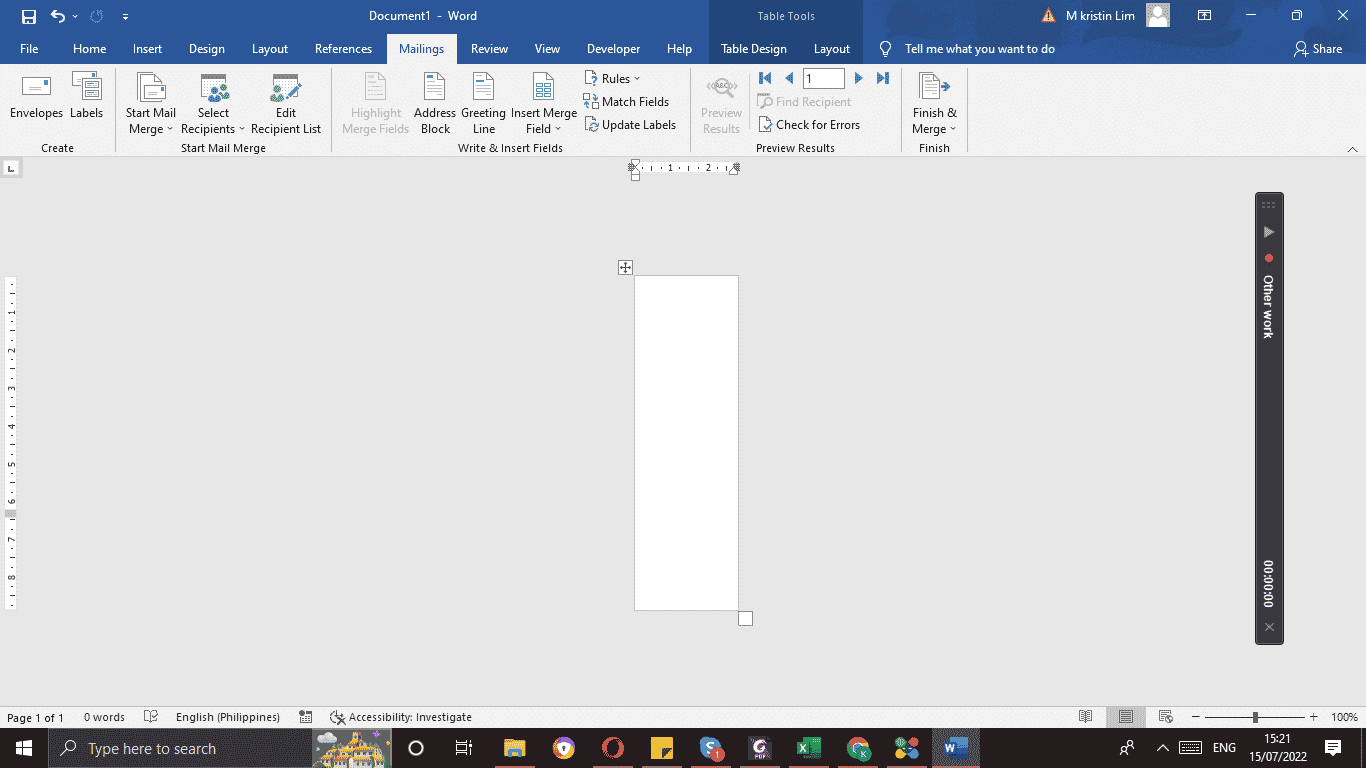Click the record number input field
The height and width of the screenshot is (768, 1366).
point(824,78)
